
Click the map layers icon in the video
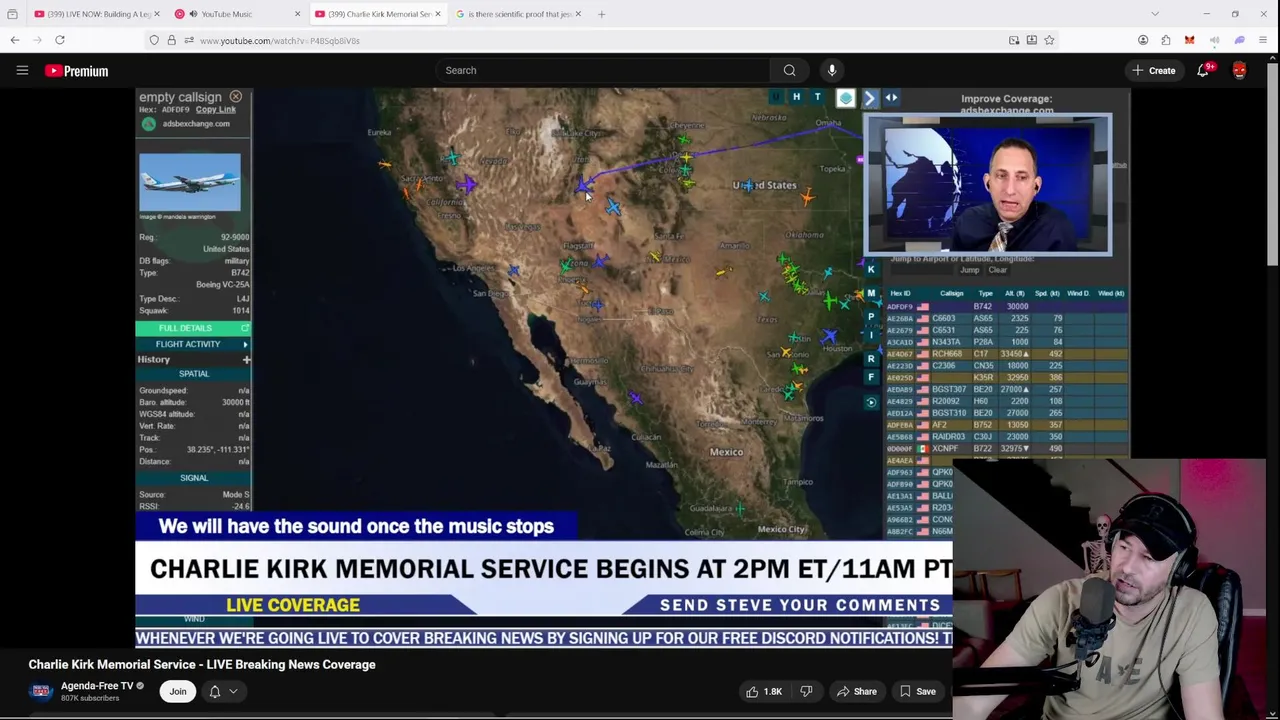coord(846,97)
